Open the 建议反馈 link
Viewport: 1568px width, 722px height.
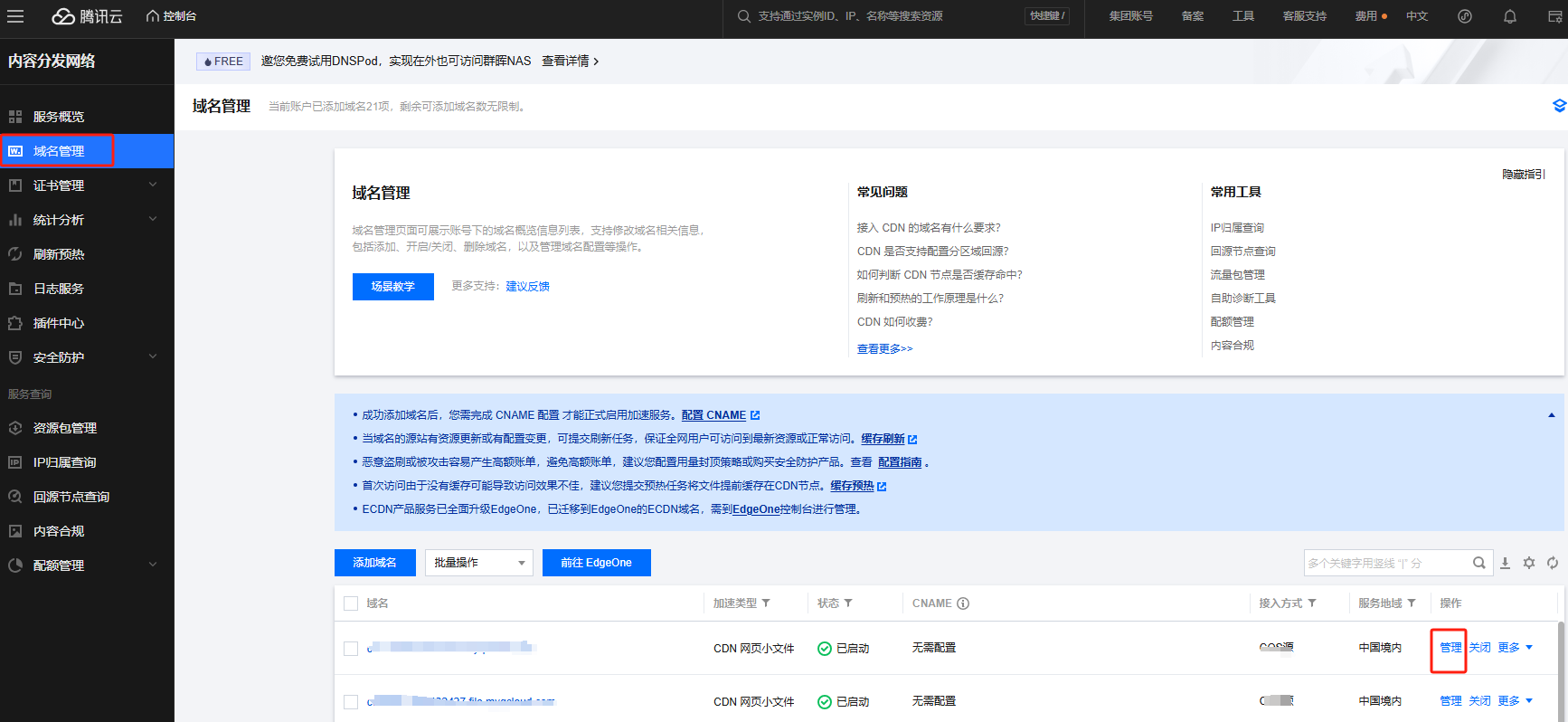click(528, 287)
